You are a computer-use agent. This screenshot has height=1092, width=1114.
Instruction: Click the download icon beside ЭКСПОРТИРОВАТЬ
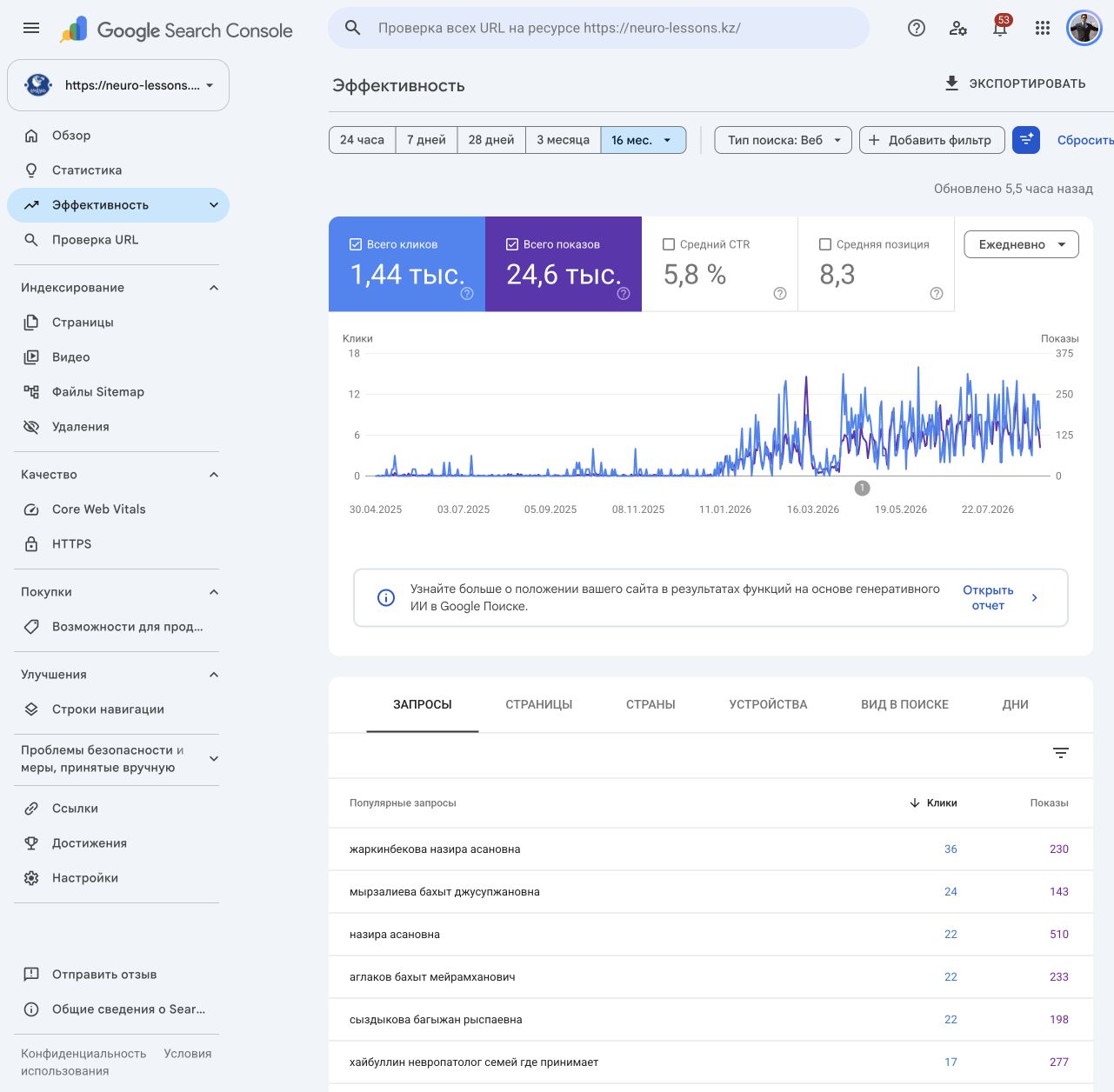pos(951,83)
